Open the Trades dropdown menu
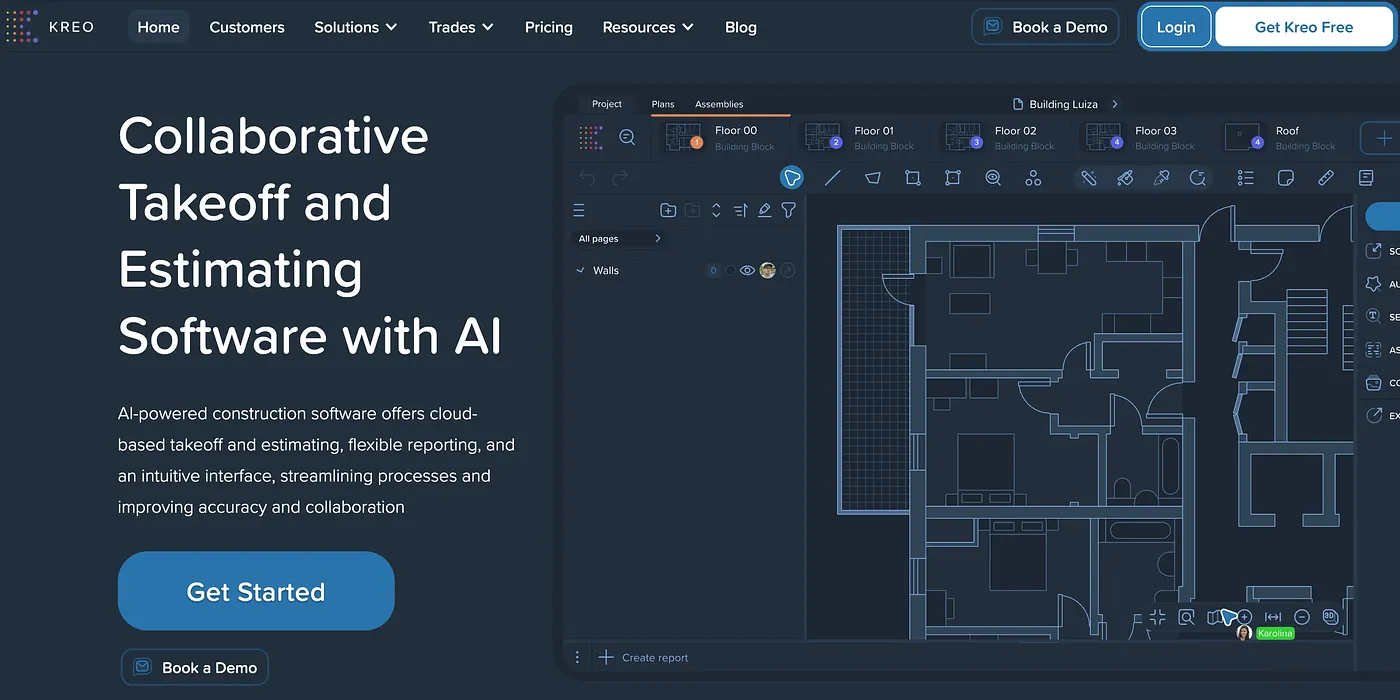Viewport: 1400px width, 700px height. 461,27
